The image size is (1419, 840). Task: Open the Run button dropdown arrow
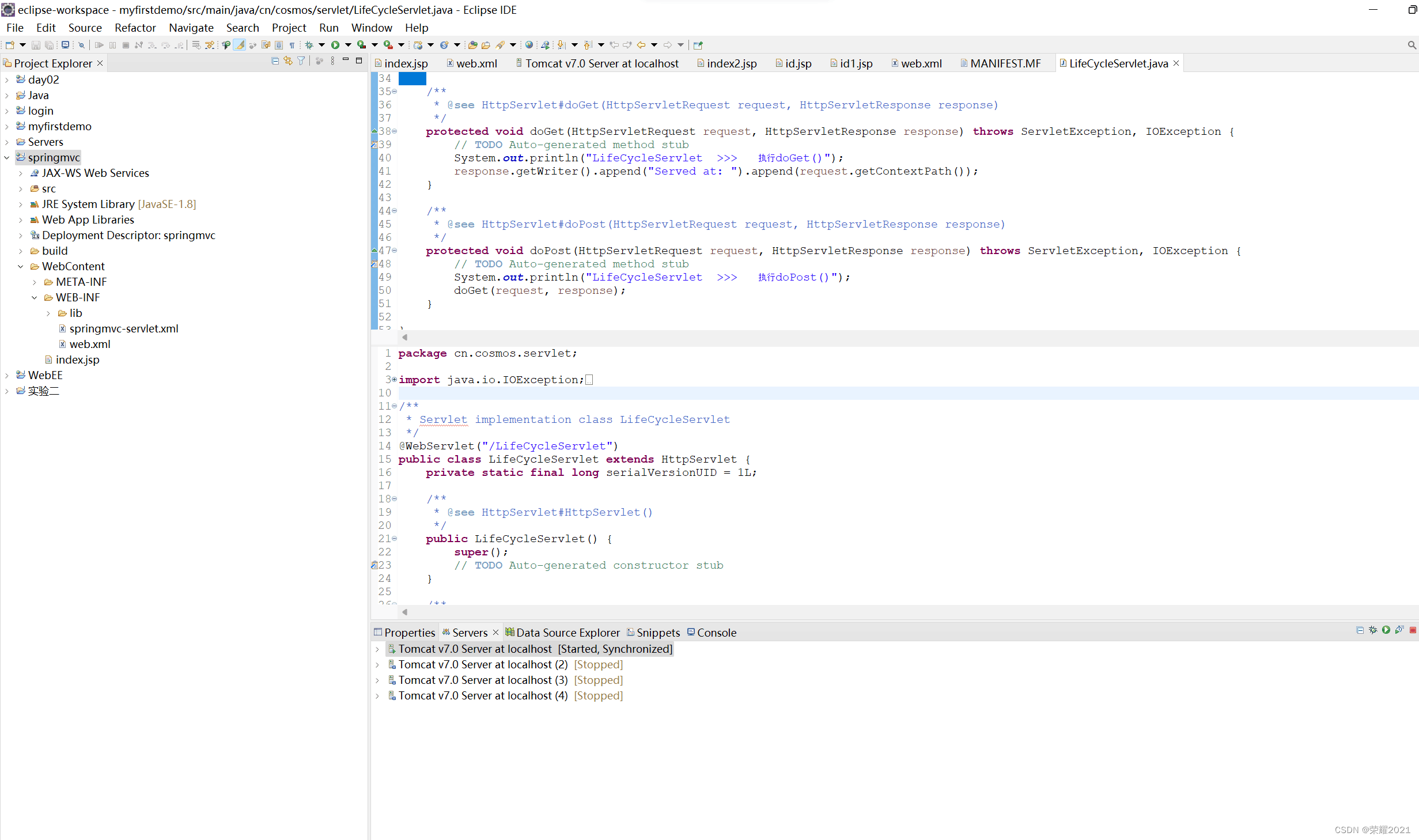click(348, 45)
